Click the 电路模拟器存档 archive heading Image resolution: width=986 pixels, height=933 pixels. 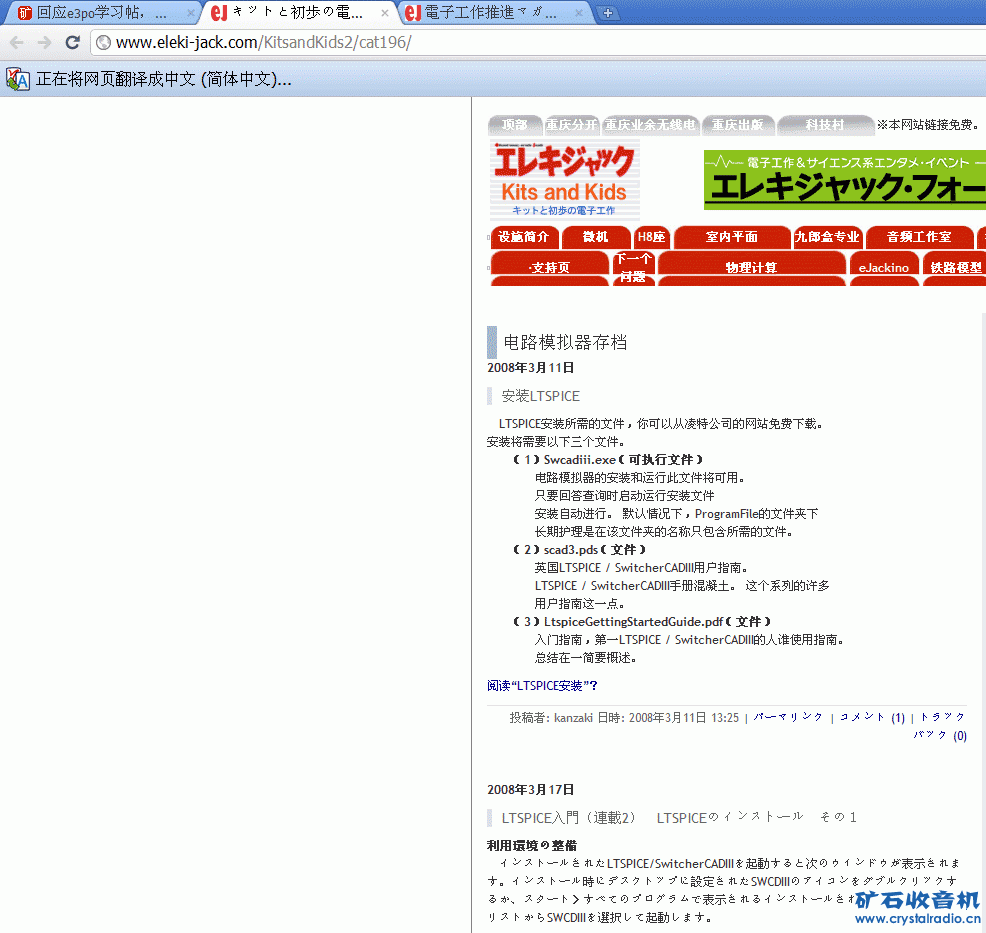(x=565, y=342)
